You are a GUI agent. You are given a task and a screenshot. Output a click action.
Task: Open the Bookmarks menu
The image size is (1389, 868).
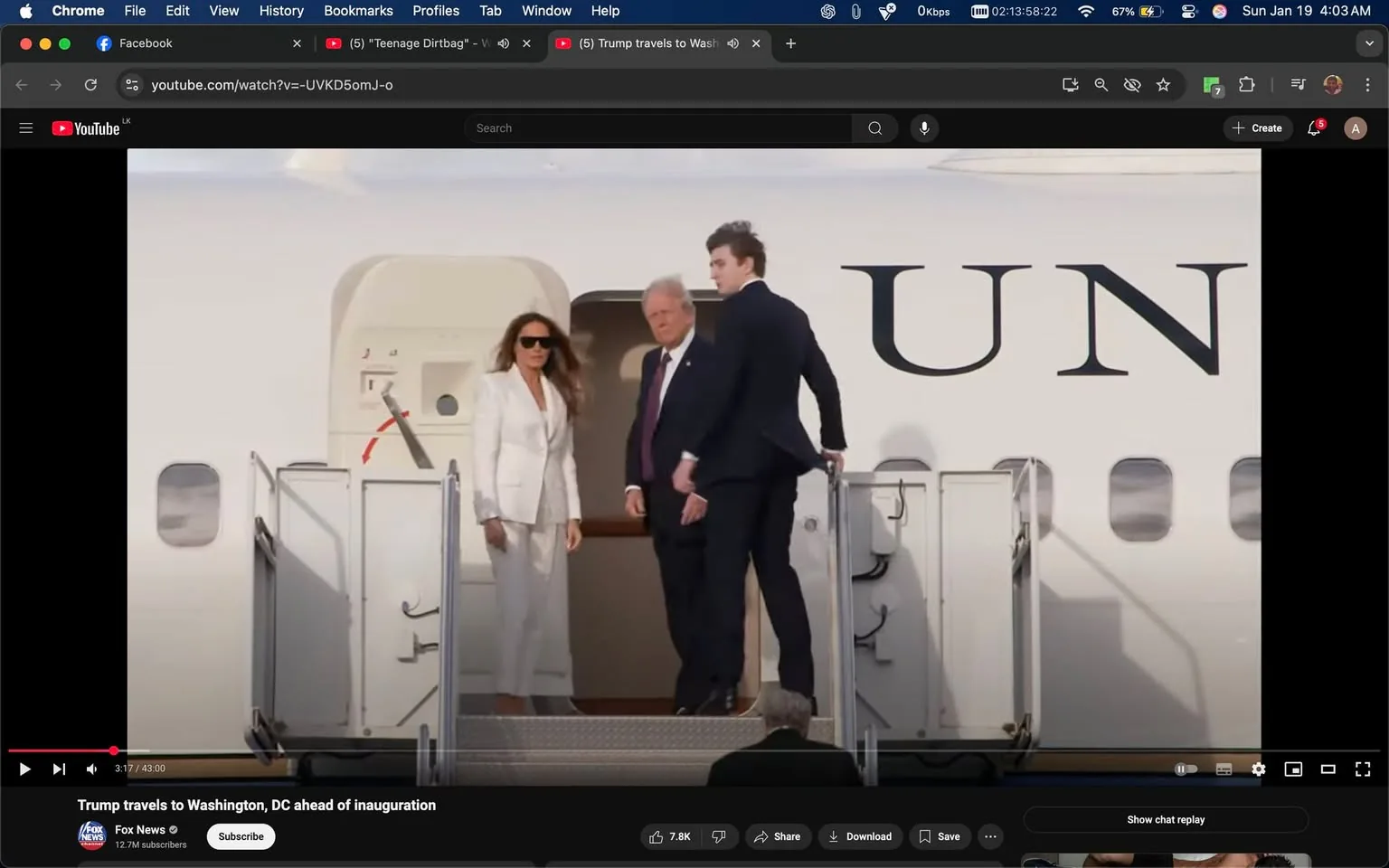(x=358, y=11)
